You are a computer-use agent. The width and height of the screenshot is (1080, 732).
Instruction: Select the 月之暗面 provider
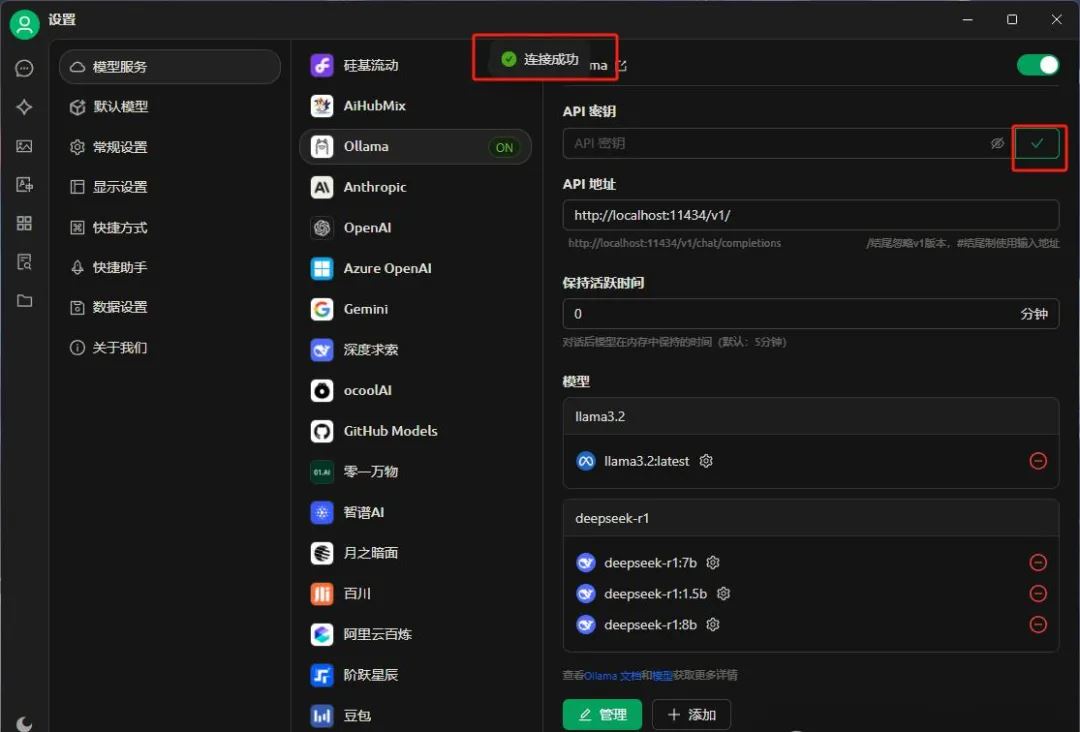415,553
